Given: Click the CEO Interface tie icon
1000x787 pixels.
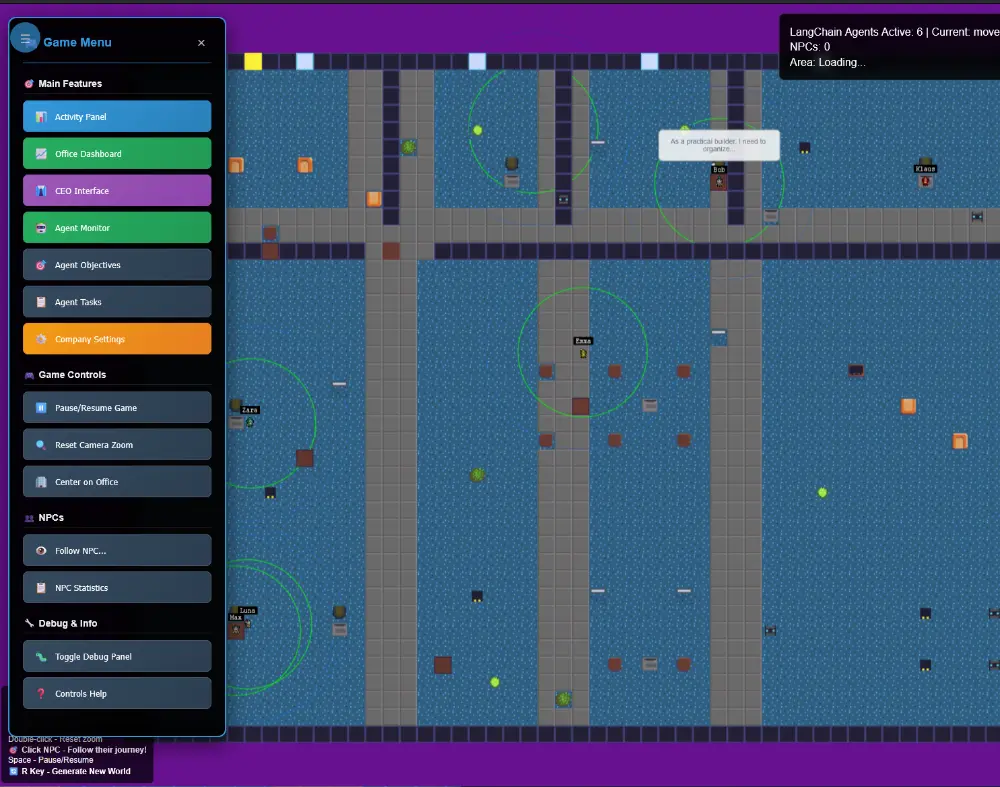Looking at the screenshot, I should tap(41, 191).
